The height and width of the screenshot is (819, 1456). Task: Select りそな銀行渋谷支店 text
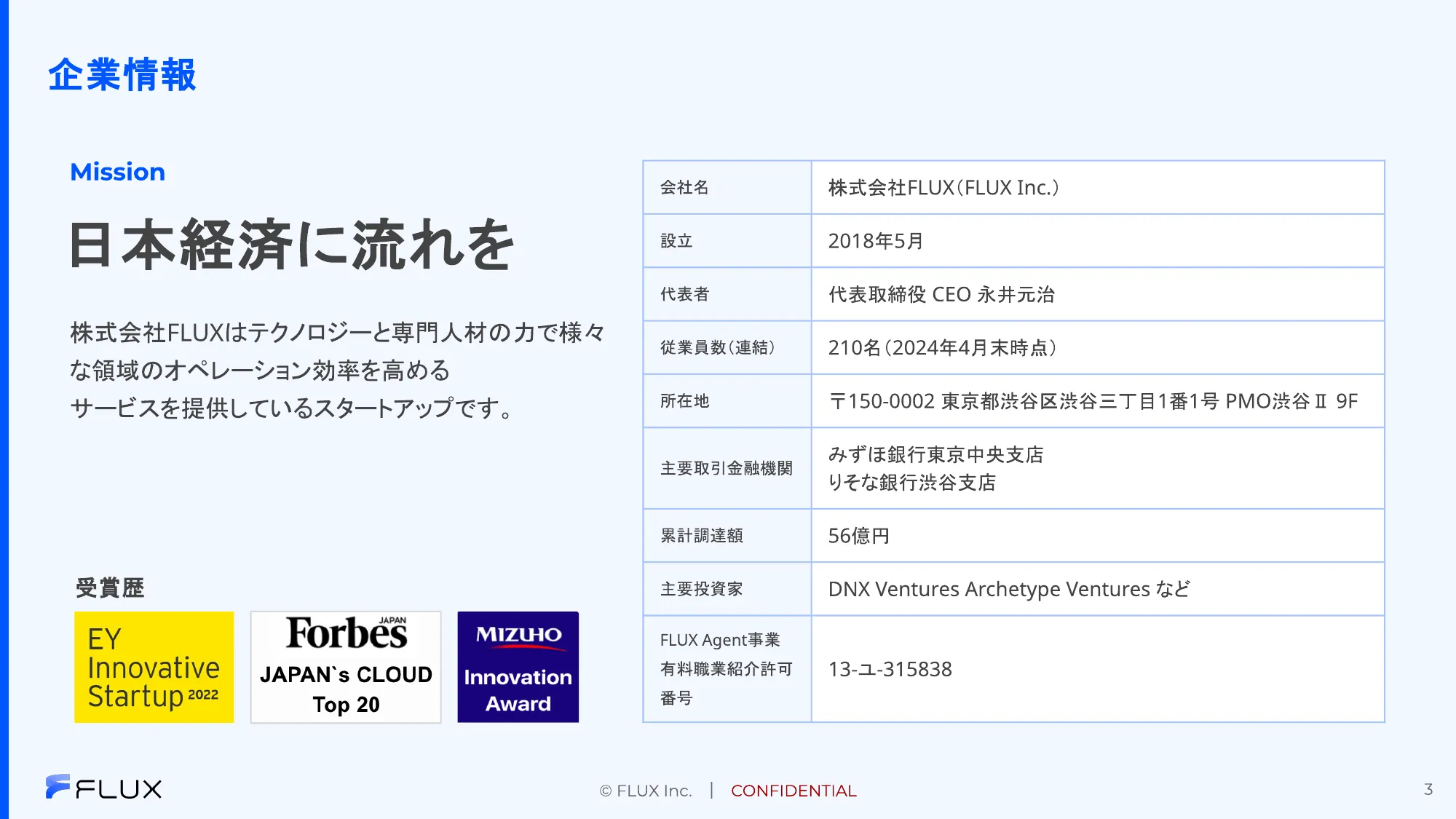tap(912, 483)
